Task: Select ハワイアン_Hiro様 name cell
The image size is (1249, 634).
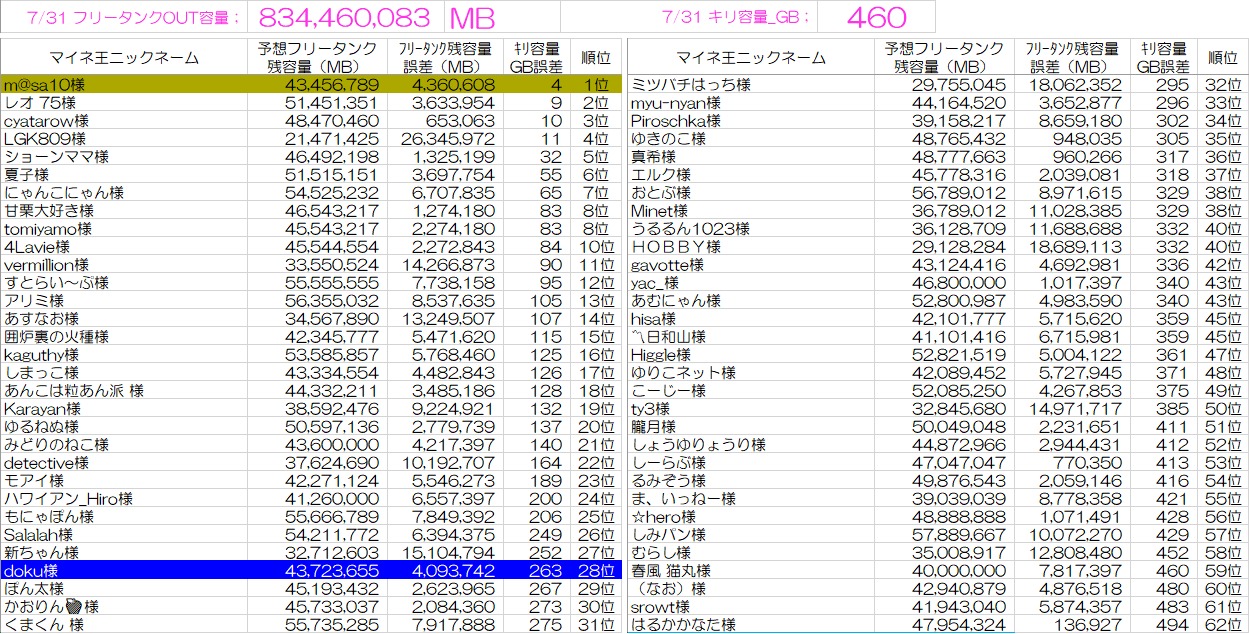Action: [x=124, y=499]
